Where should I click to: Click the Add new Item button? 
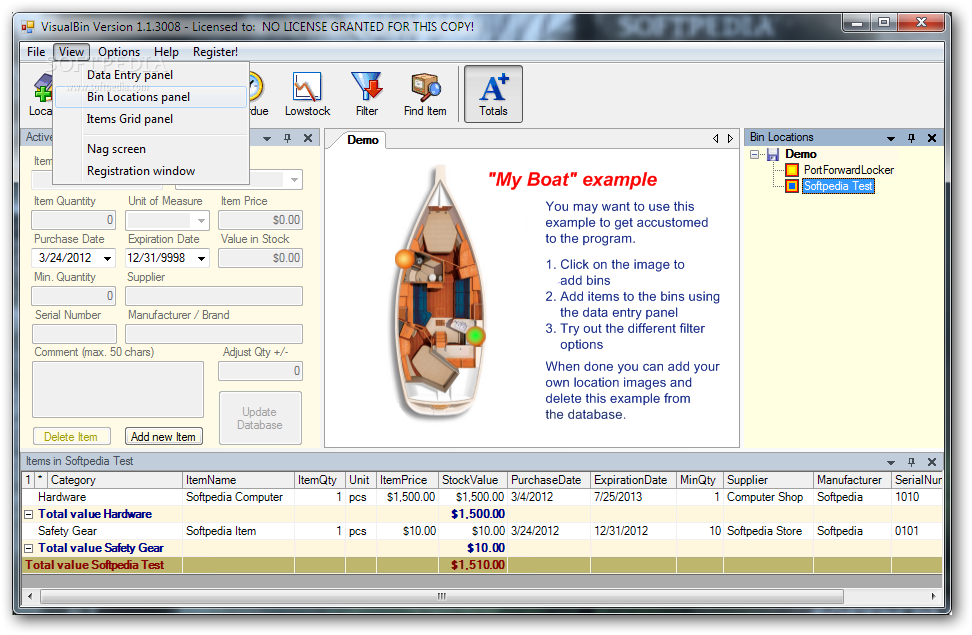(x=163, y=437)
